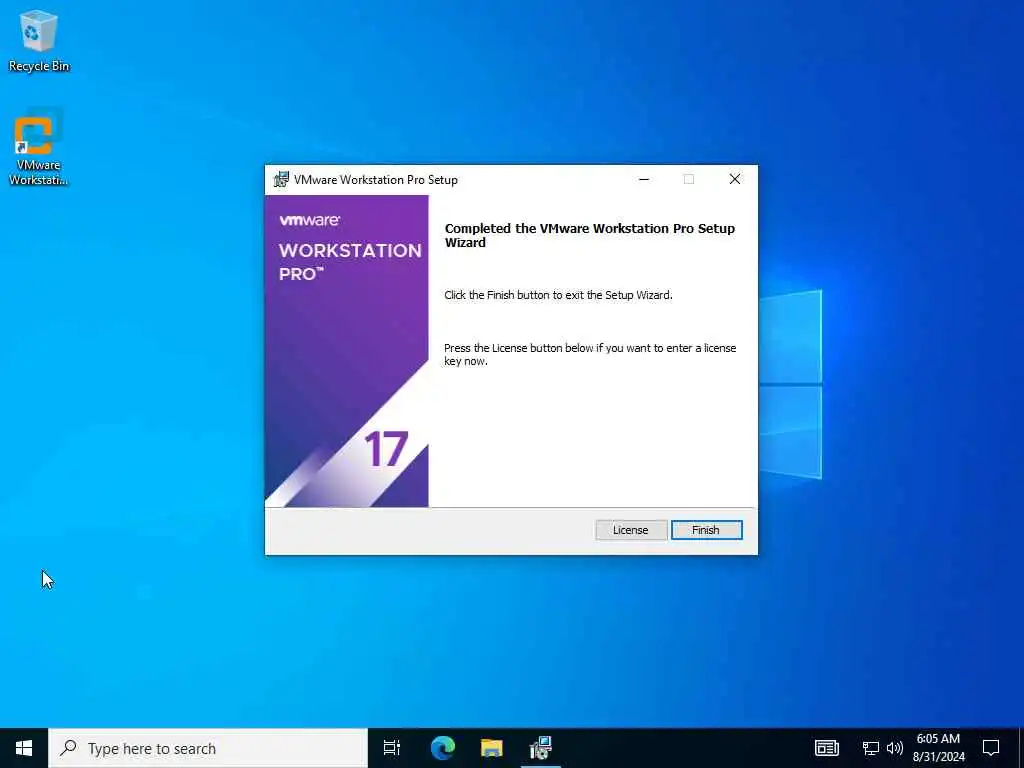Image resolution: width=1024 pixels, height=768 pixels.
Task: Click the 'VMware Workstation Pro Setup' window title
Action: tap(376, 180)
